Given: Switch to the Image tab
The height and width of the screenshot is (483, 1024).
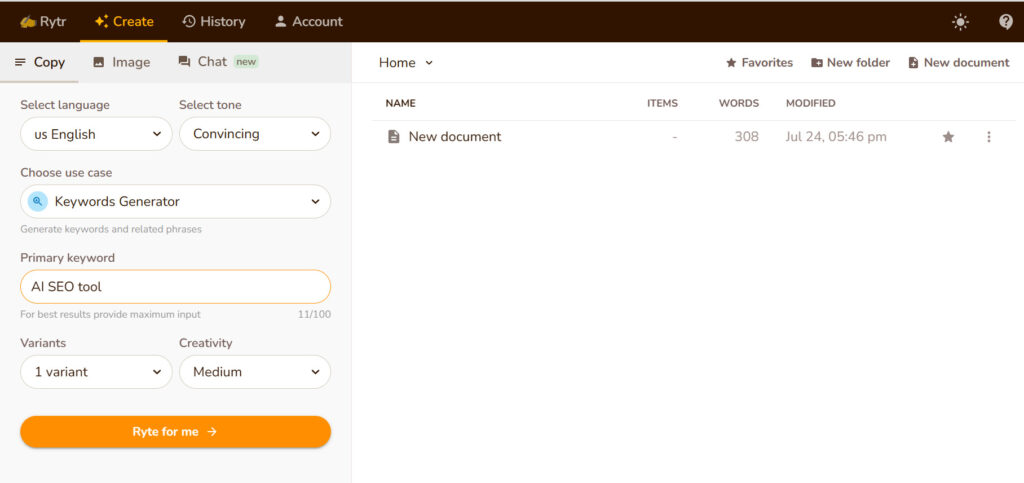Looking at the screenshot, I should [121, 63].
